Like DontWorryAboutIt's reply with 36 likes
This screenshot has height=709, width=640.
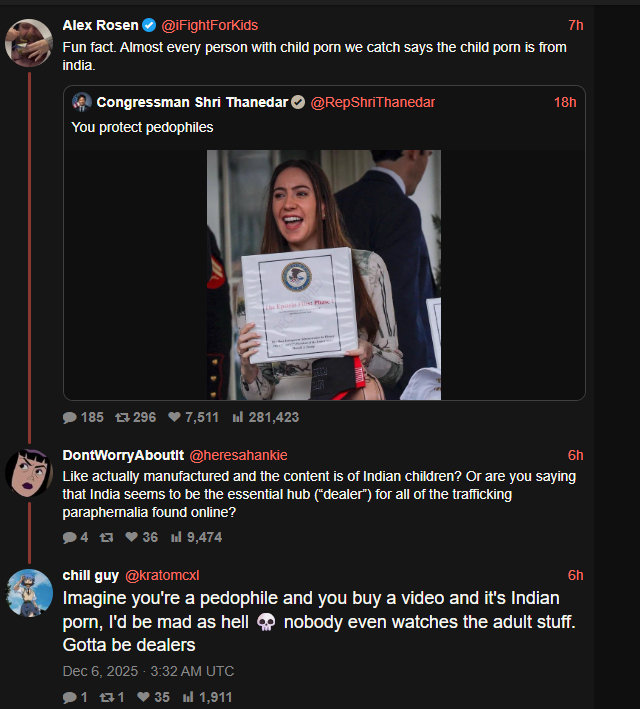(x=132, y=537)
